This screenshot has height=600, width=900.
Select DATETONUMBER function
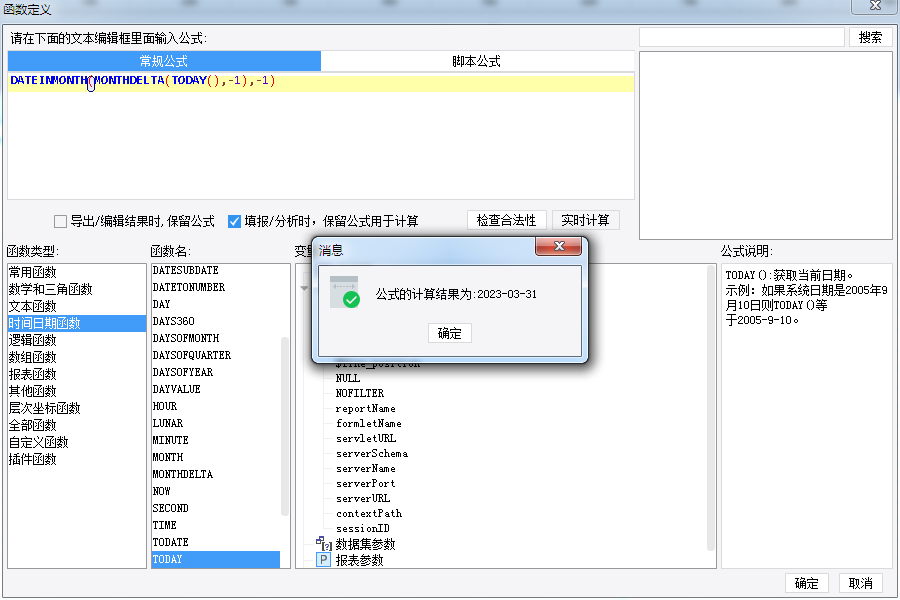tap(216, 287)
